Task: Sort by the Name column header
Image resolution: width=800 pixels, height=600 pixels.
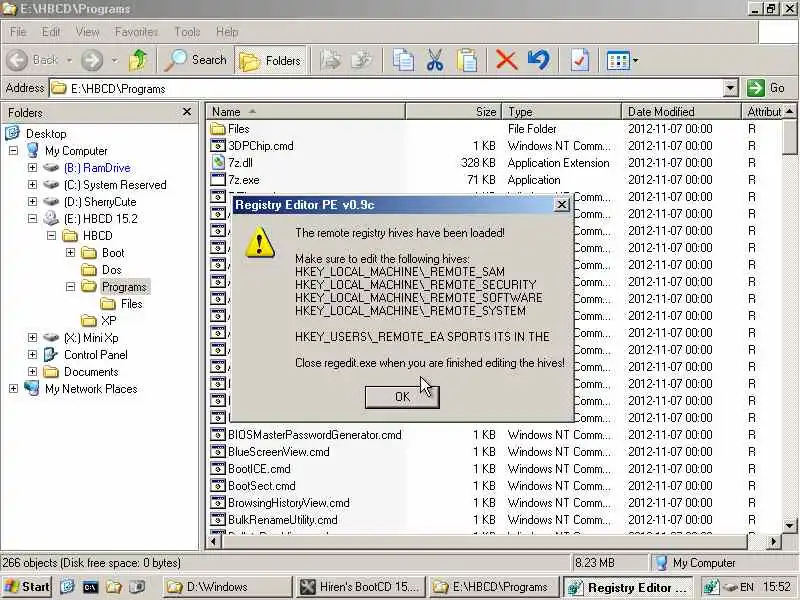Action: (x=305, y=112)
